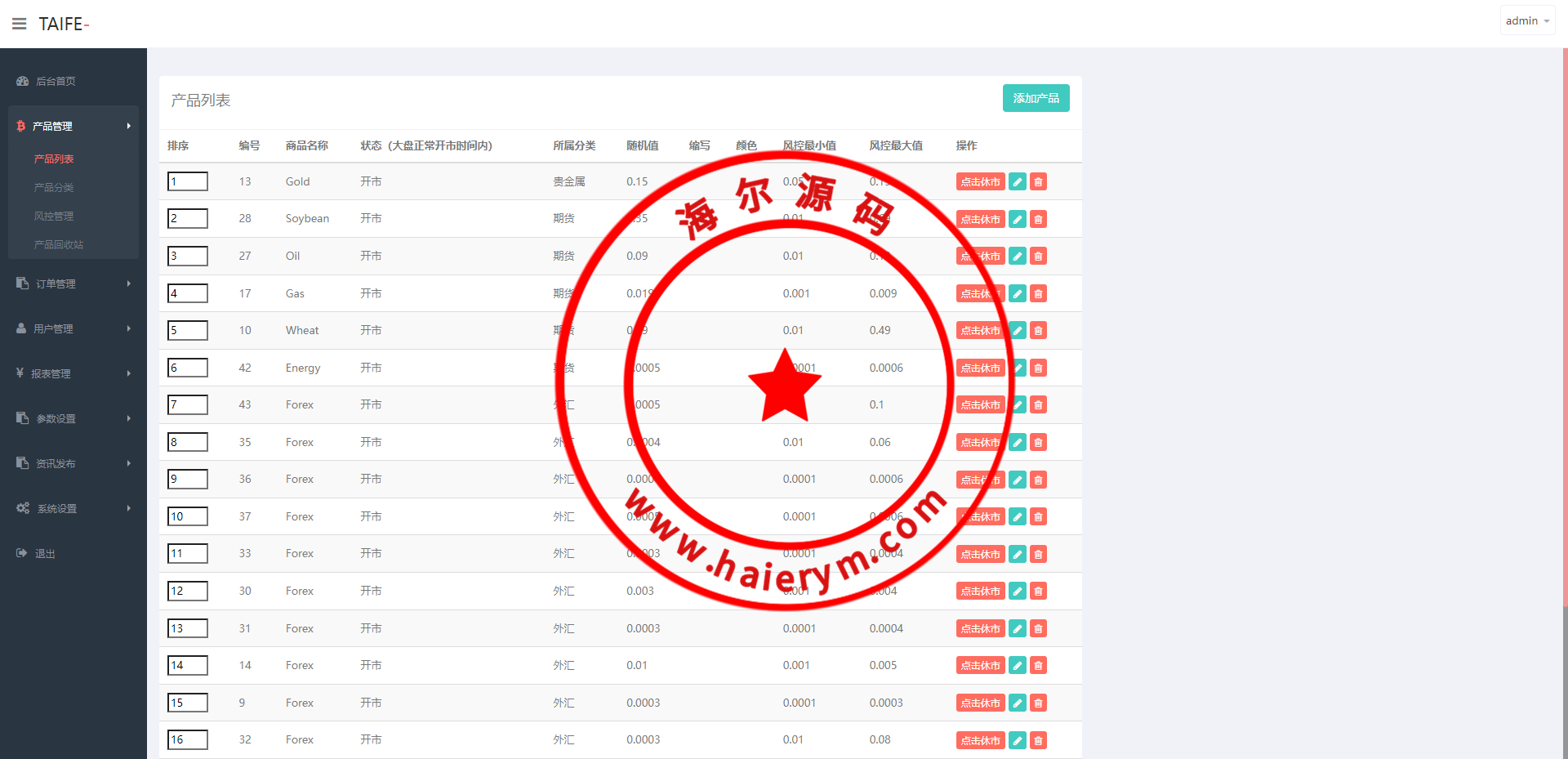Click the edit icon for product number 32
The width and height of the screenshot is (1568, 759).
pyautogui.click(x=1017, y=740)
